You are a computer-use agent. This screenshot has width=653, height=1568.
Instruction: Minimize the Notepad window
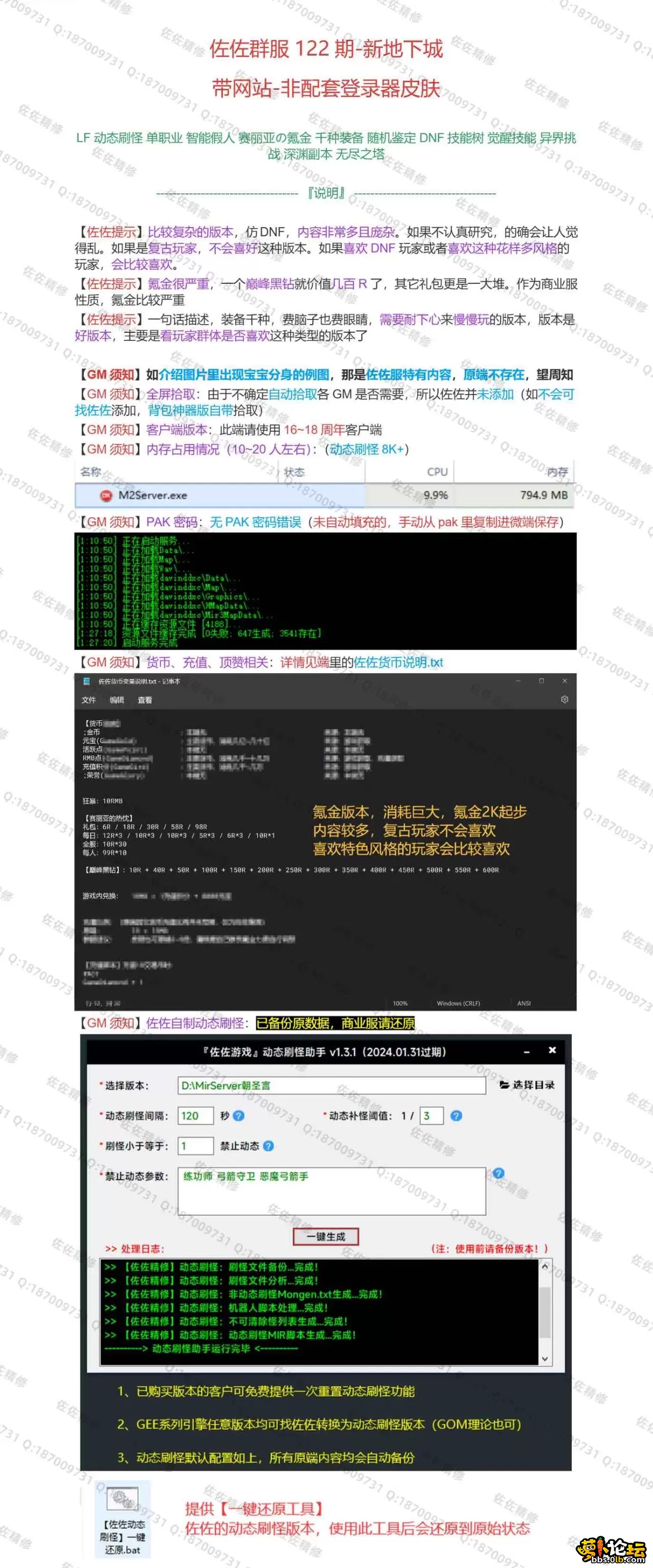click(518, 680)
